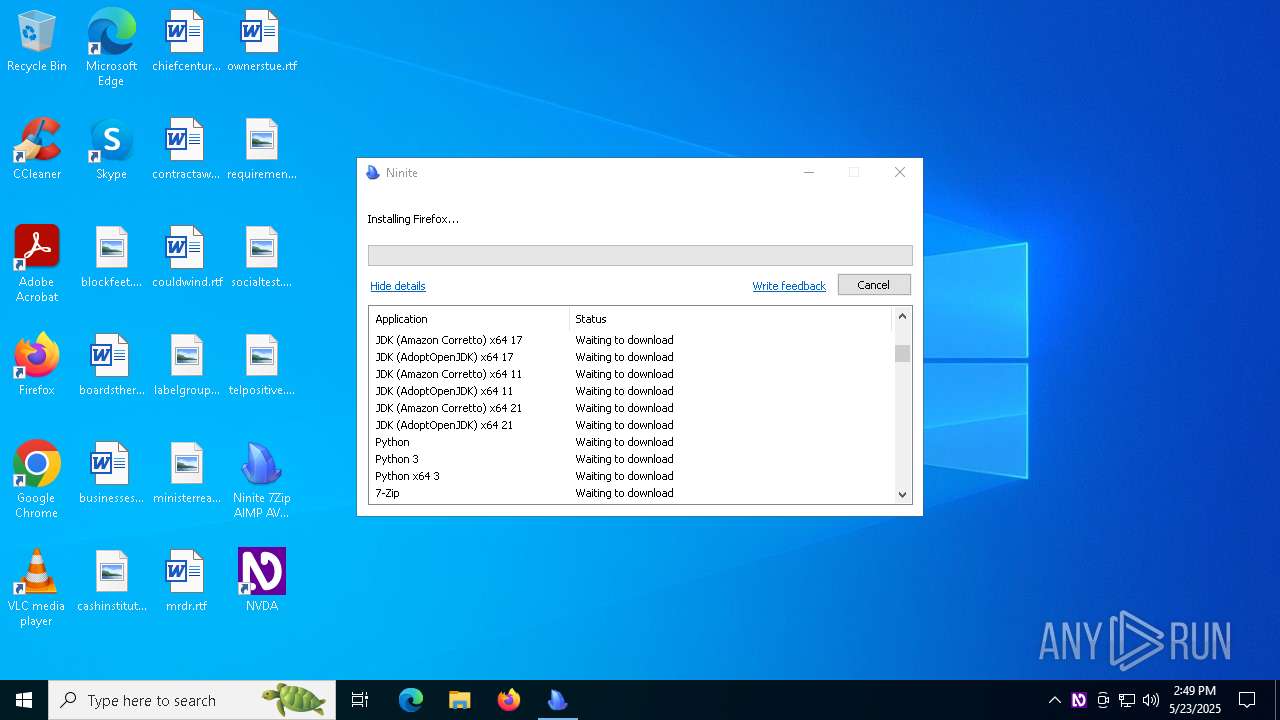Screen dimensions: 1280x720
Task: Sort by the Application column header
Action: coord(469,319)
